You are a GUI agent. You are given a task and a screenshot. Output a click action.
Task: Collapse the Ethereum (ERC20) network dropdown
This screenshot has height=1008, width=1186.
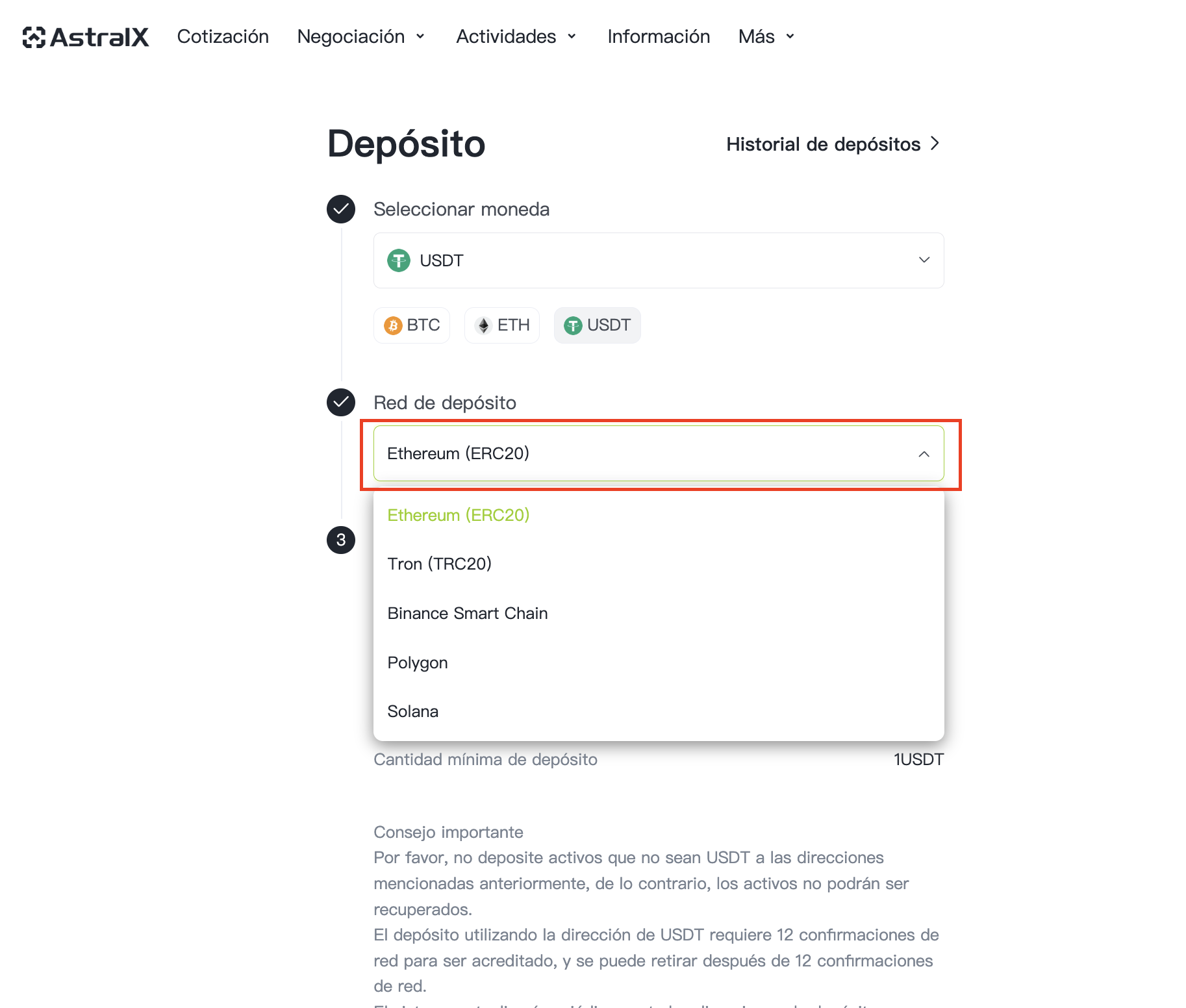click(x=659, y=453)
